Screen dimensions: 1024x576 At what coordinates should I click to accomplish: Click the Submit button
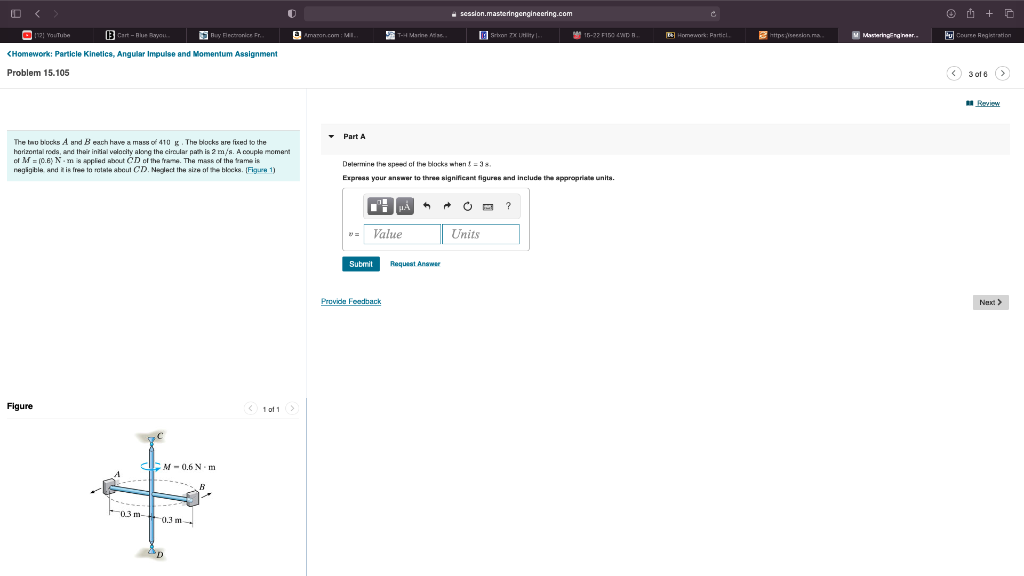click(360, 263)
